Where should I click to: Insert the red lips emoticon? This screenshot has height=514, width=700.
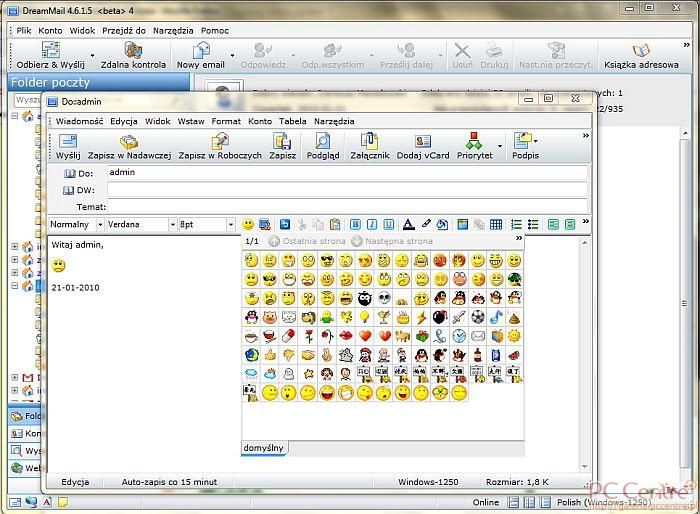point(346,336)
